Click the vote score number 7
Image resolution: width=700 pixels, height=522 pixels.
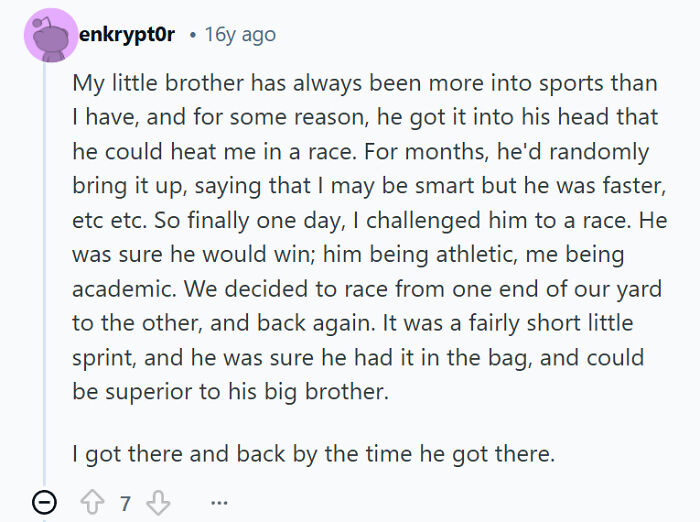tap(126, 503)
